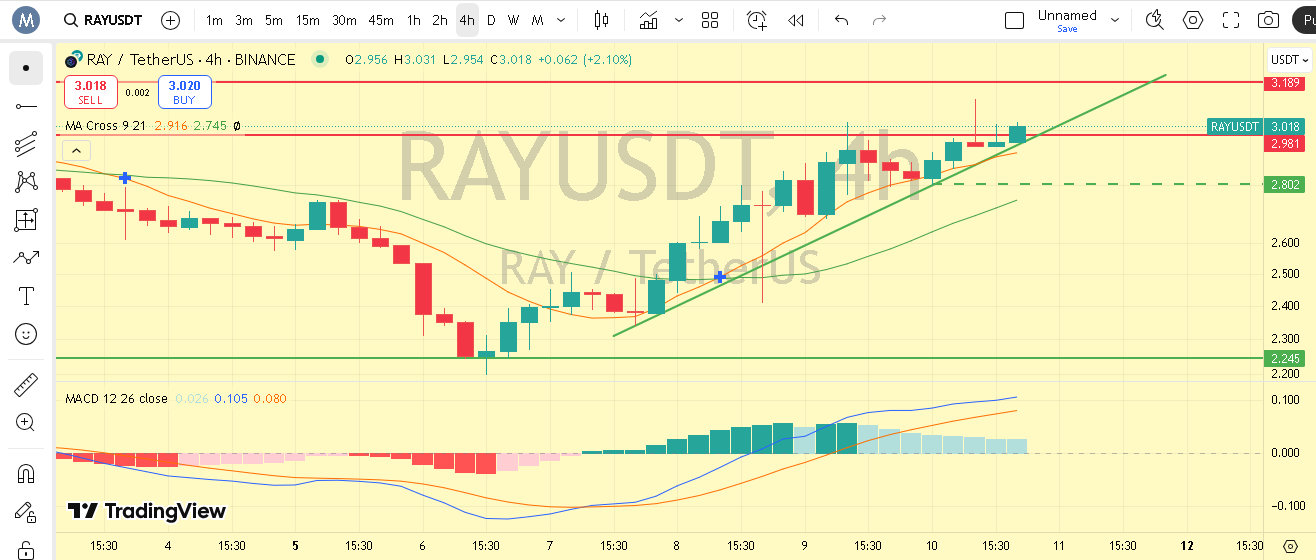The width and height of the screenshot is (1316, 560).
Task: Select the 1h interval
Action: coord(413,20)
